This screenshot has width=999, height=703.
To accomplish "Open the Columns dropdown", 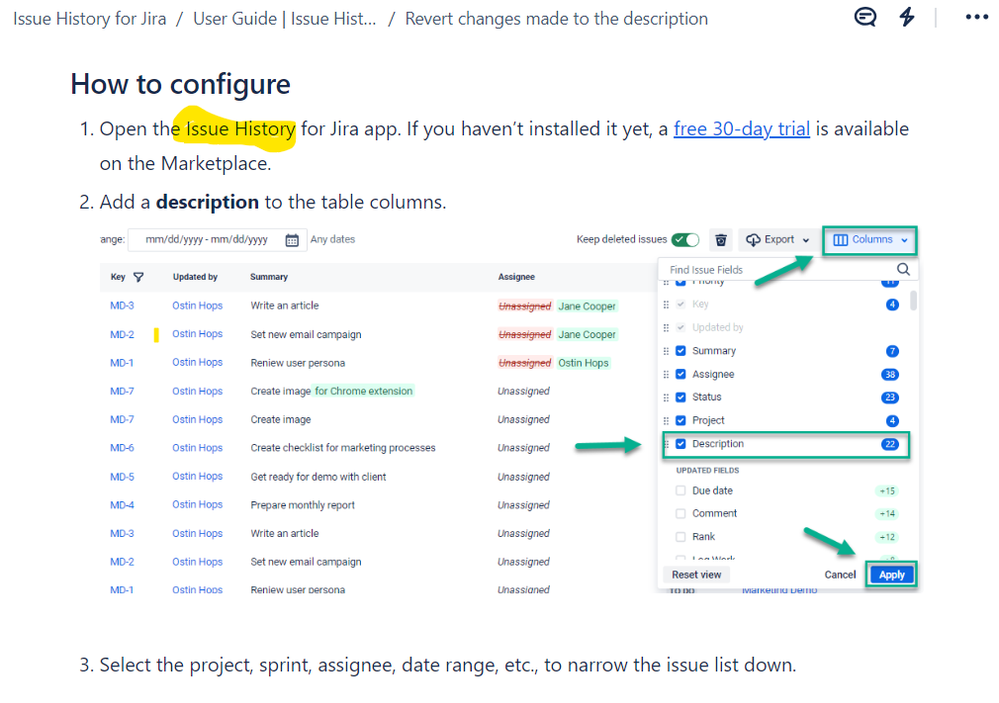I will [870, 240].
